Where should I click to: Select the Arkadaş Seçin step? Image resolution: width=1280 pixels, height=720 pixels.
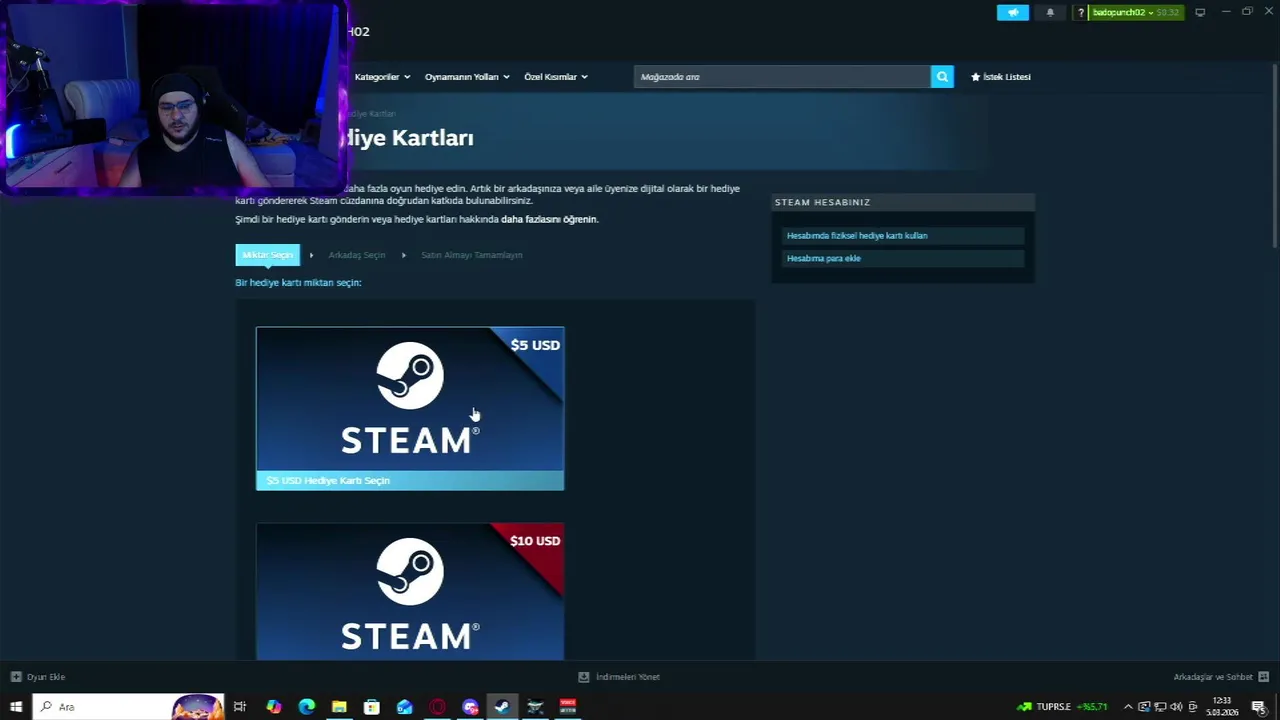point(357,255)
